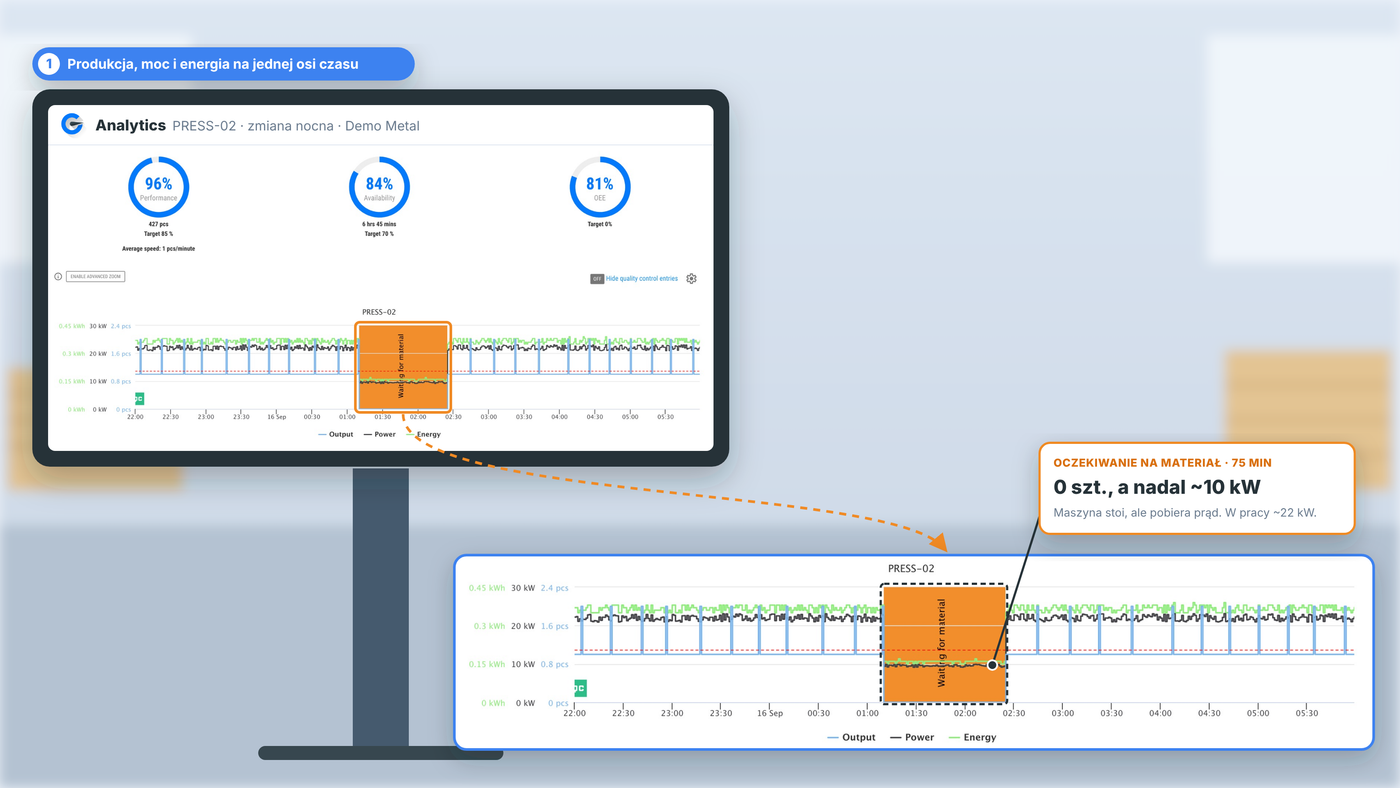This screenshot has height=788, width=1400.
Task: Click the green QC marker in the monitor chart
Action: (x=139, y=398)
